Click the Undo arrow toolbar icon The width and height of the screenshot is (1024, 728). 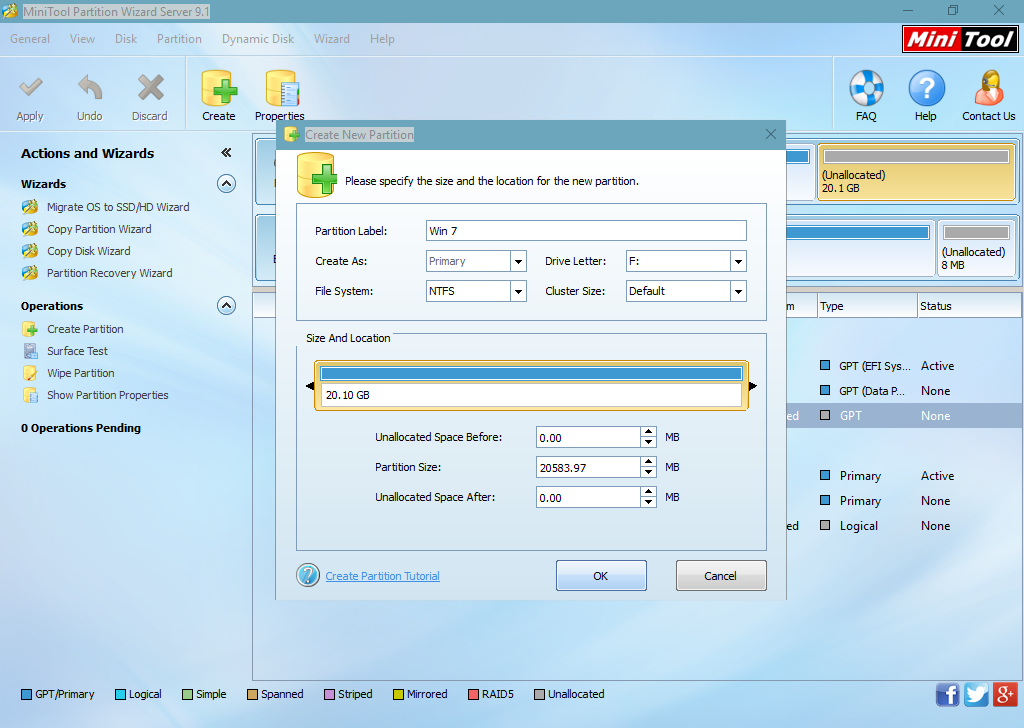click(89, 88)
